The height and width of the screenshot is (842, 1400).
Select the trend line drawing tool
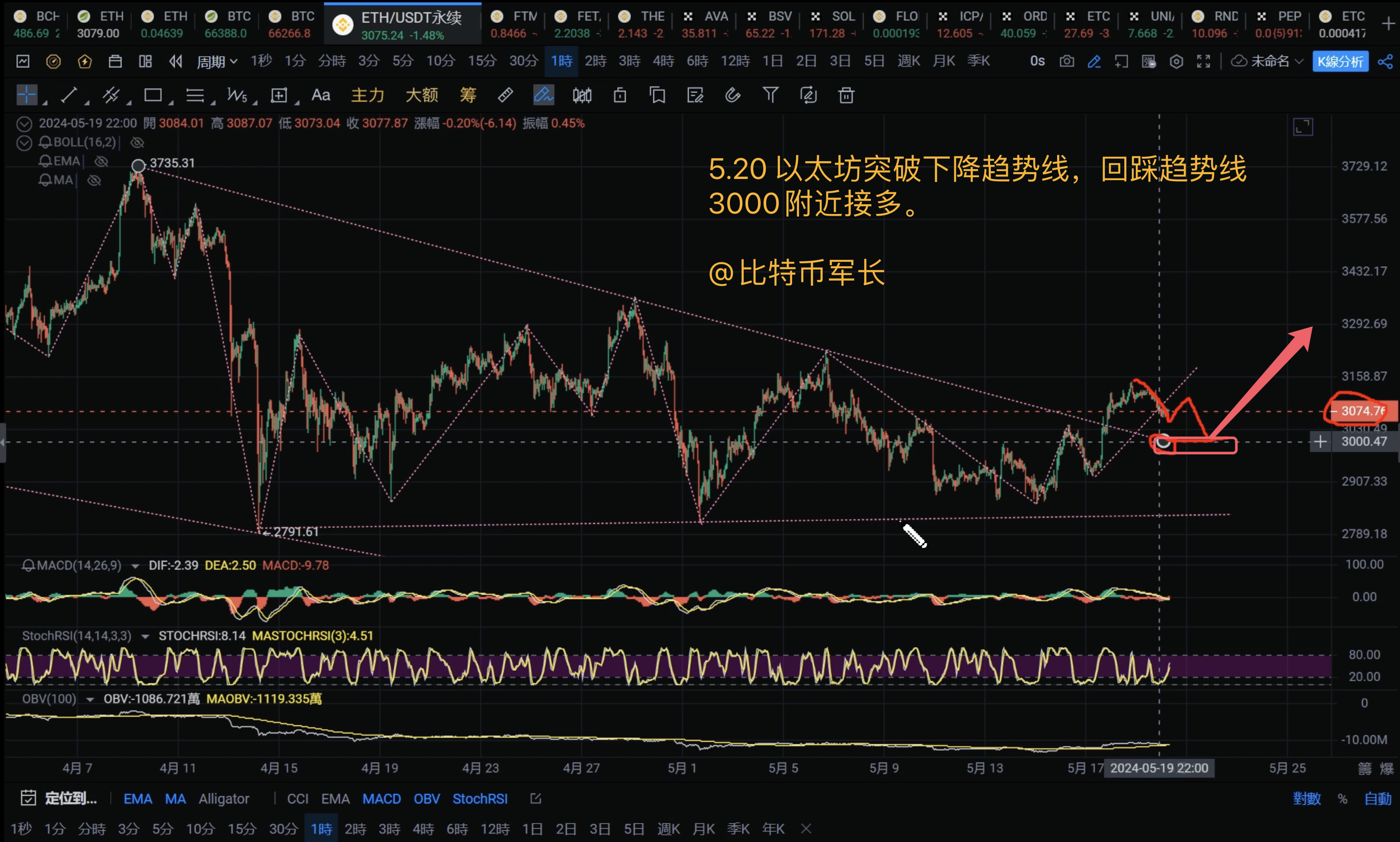tap(68, 95)
